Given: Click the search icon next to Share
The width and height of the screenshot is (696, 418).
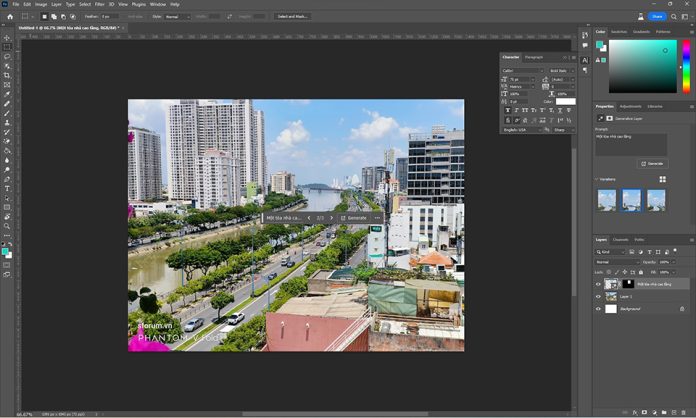Looking at the screenshot, I should pos(674,16).
